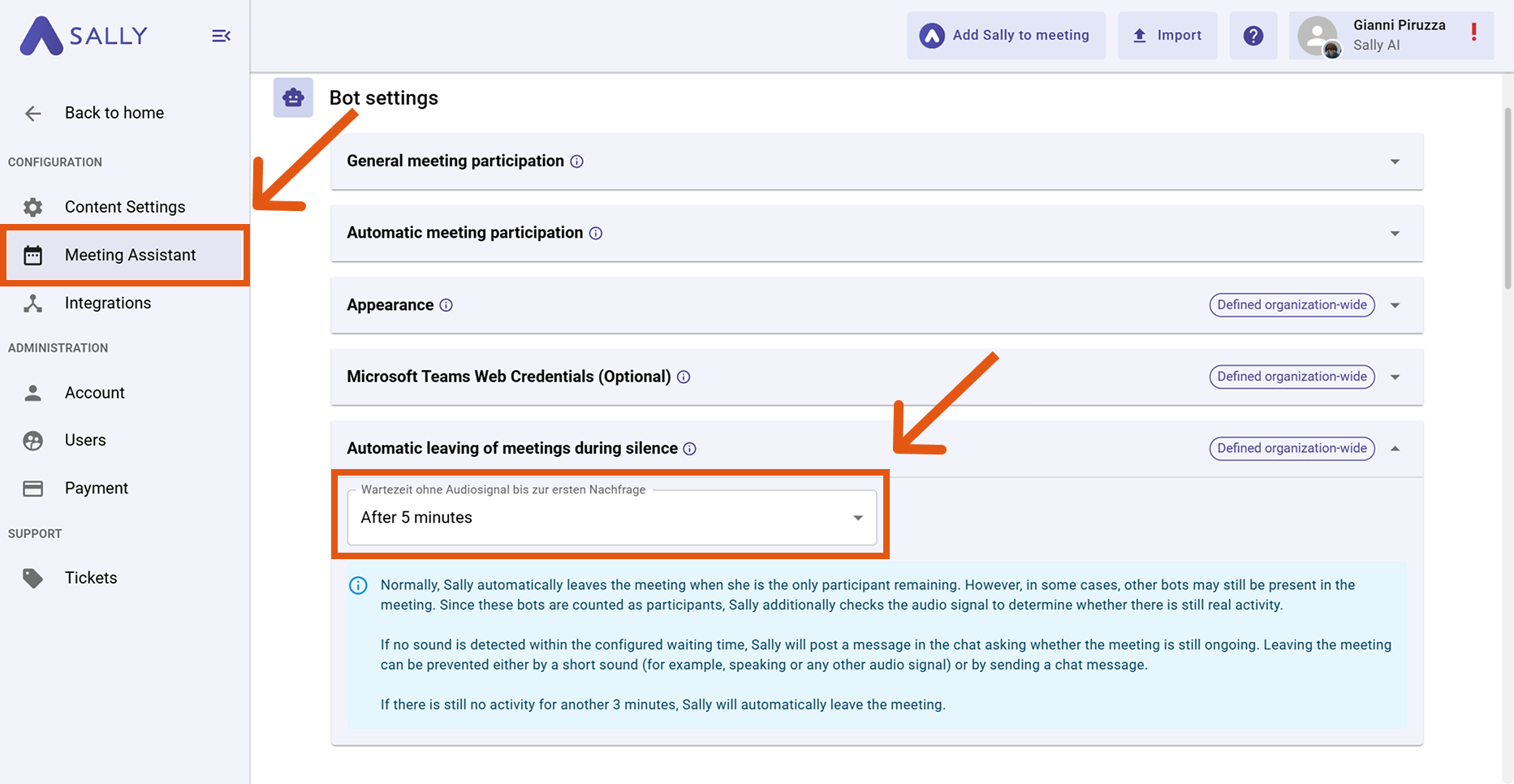Expand the Microsoft Teams Web Credentials section
Image resolution: width=1514 pixels, height=784 pixels.
point(1395,377)
